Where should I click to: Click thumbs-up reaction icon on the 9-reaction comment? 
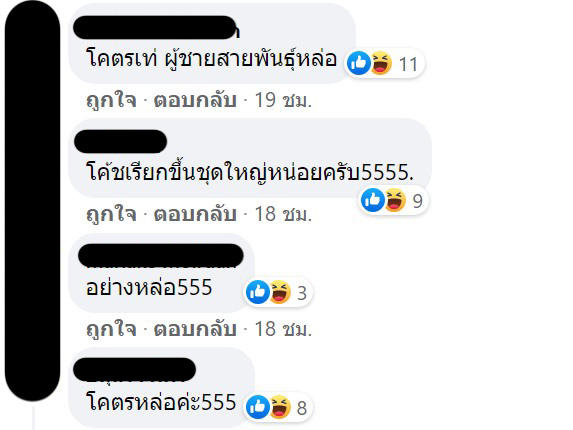[x=373, y=200]
